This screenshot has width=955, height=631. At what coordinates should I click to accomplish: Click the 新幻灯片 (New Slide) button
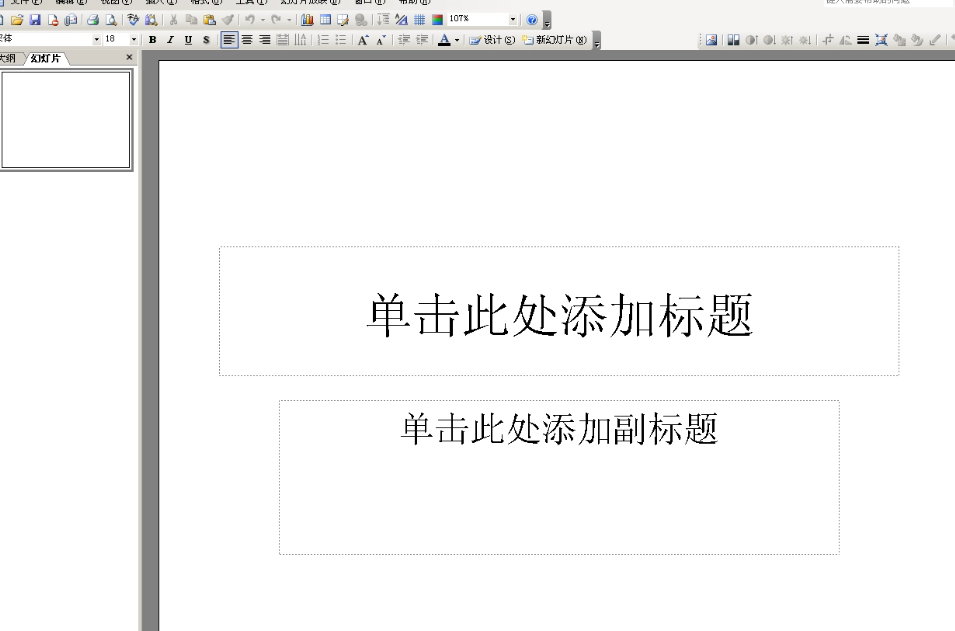pos(554,40)
